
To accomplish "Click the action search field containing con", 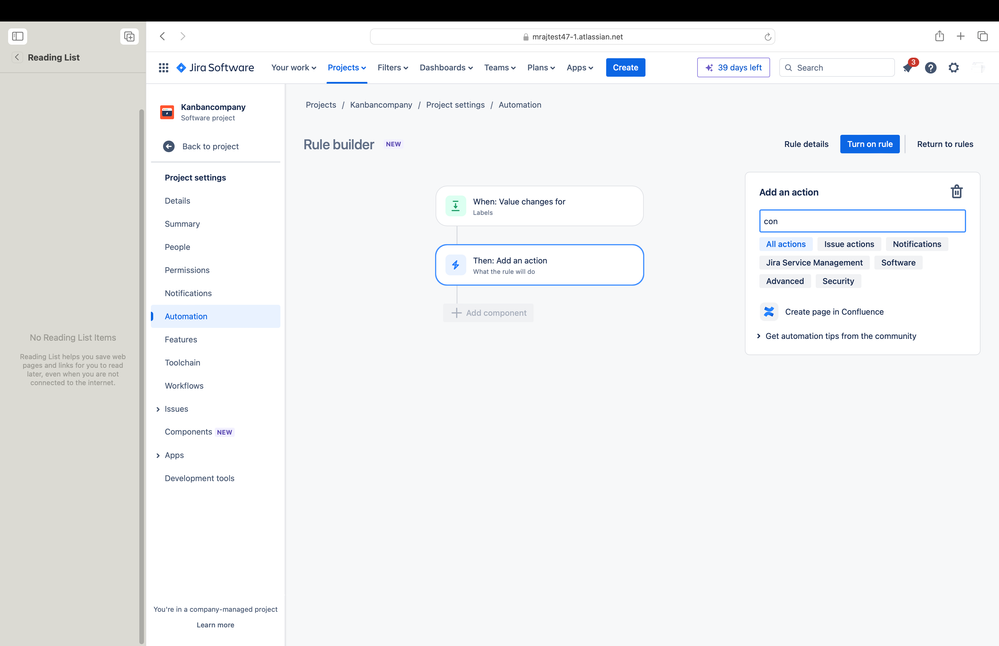I will [862, 221].
